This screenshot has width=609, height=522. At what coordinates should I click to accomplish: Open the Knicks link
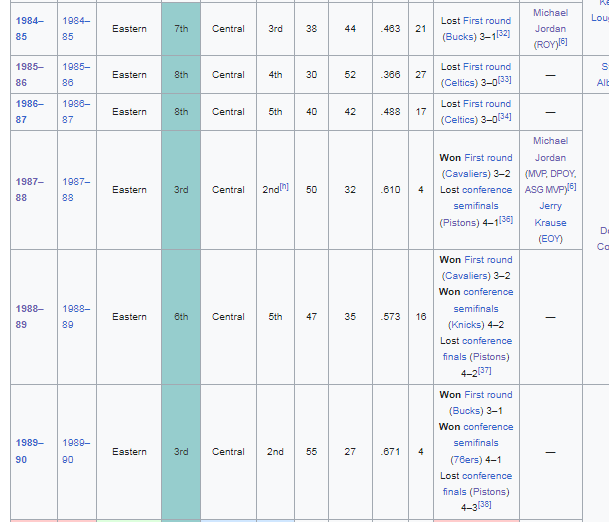(x=466, y=325)
